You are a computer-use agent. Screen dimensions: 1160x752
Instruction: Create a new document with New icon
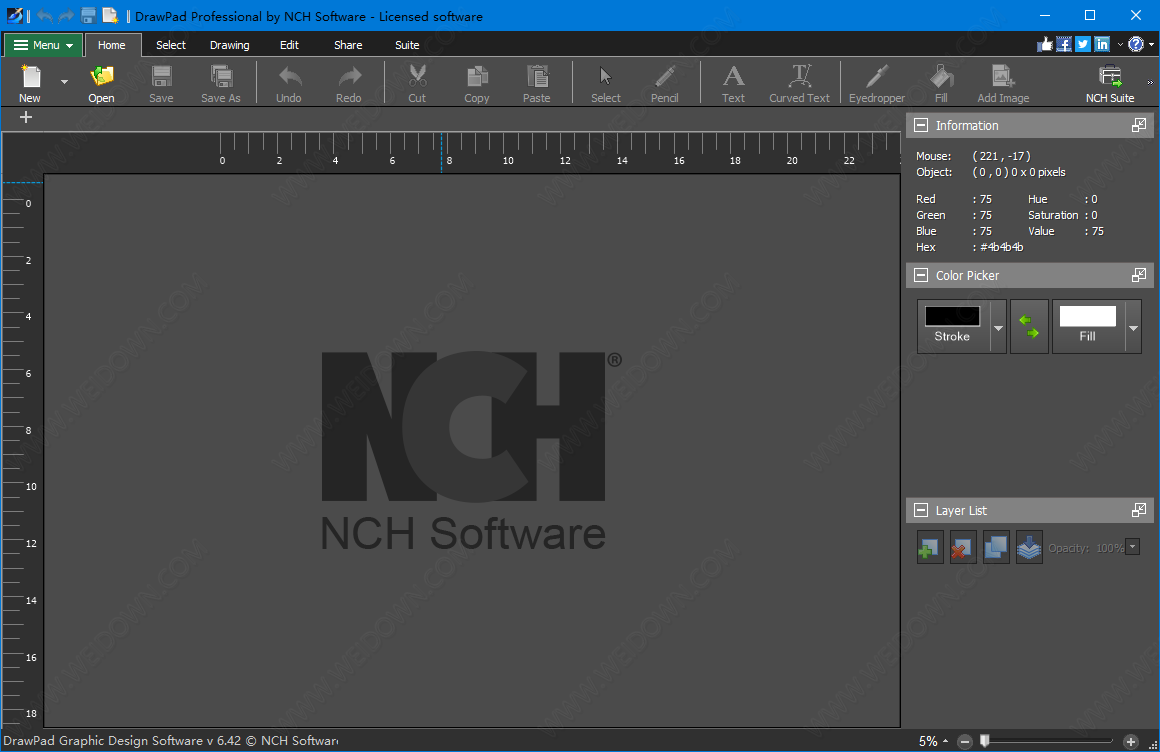point(30,83)
